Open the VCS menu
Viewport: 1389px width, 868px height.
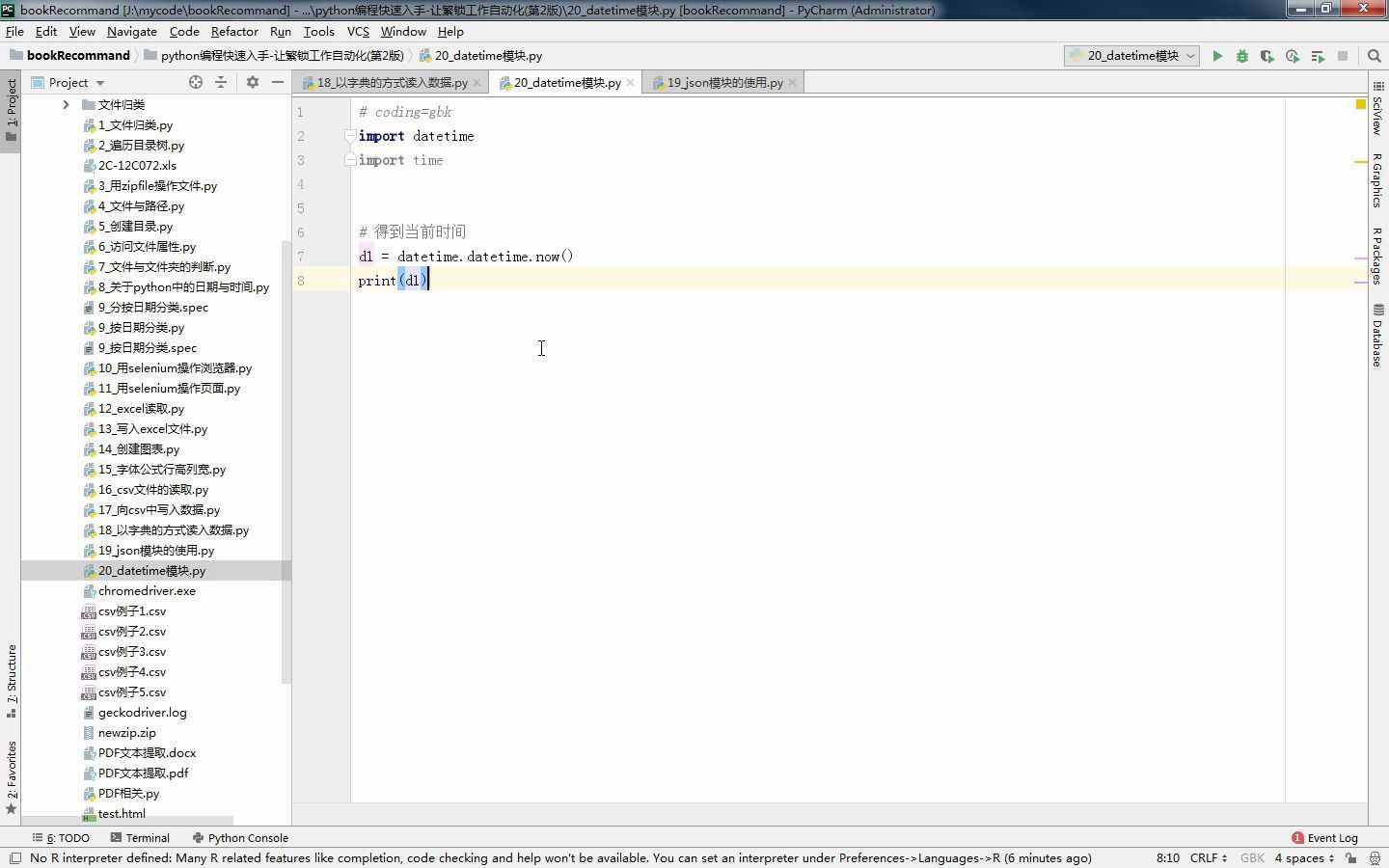pyautogui.click(x=358, y=31)
